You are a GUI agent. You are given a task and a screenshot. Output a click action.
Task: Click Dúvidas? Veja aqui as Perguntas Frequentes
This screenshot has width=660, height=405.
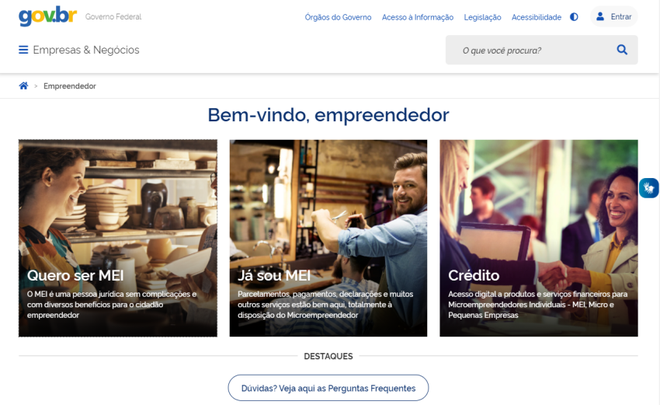(x=328, y=388)
